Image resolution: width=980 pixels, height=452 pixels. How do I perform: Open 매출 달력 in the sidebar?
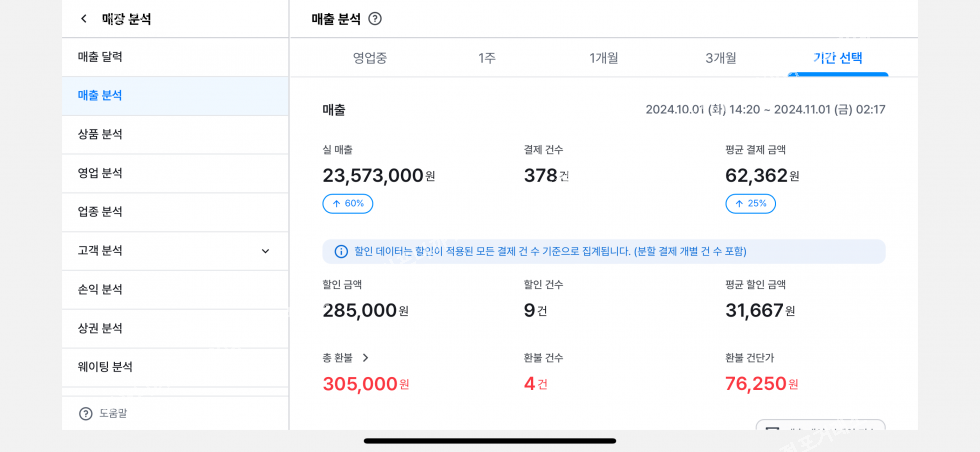(x=100, y=57)
